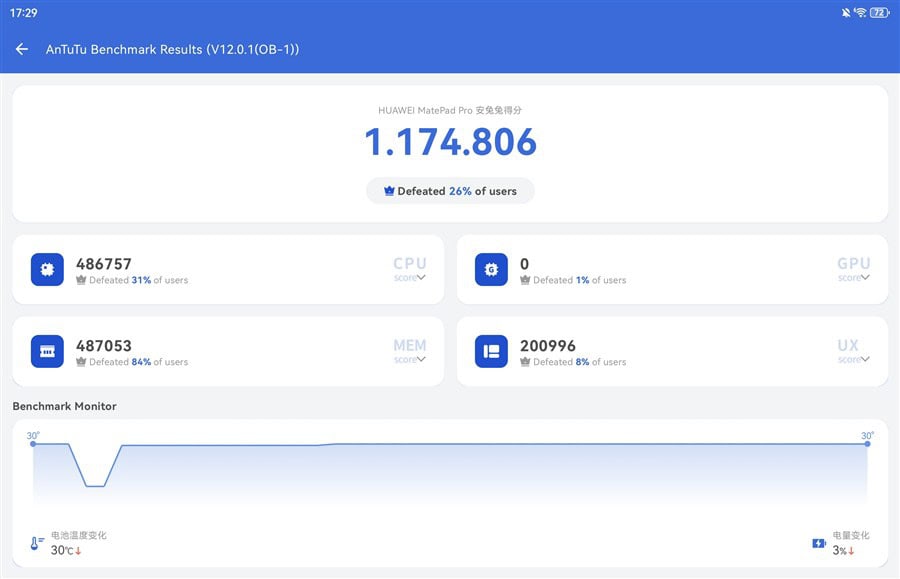900x579 pixels.
Task: Click the MEM memory icon
Action: tap(47, 351)
